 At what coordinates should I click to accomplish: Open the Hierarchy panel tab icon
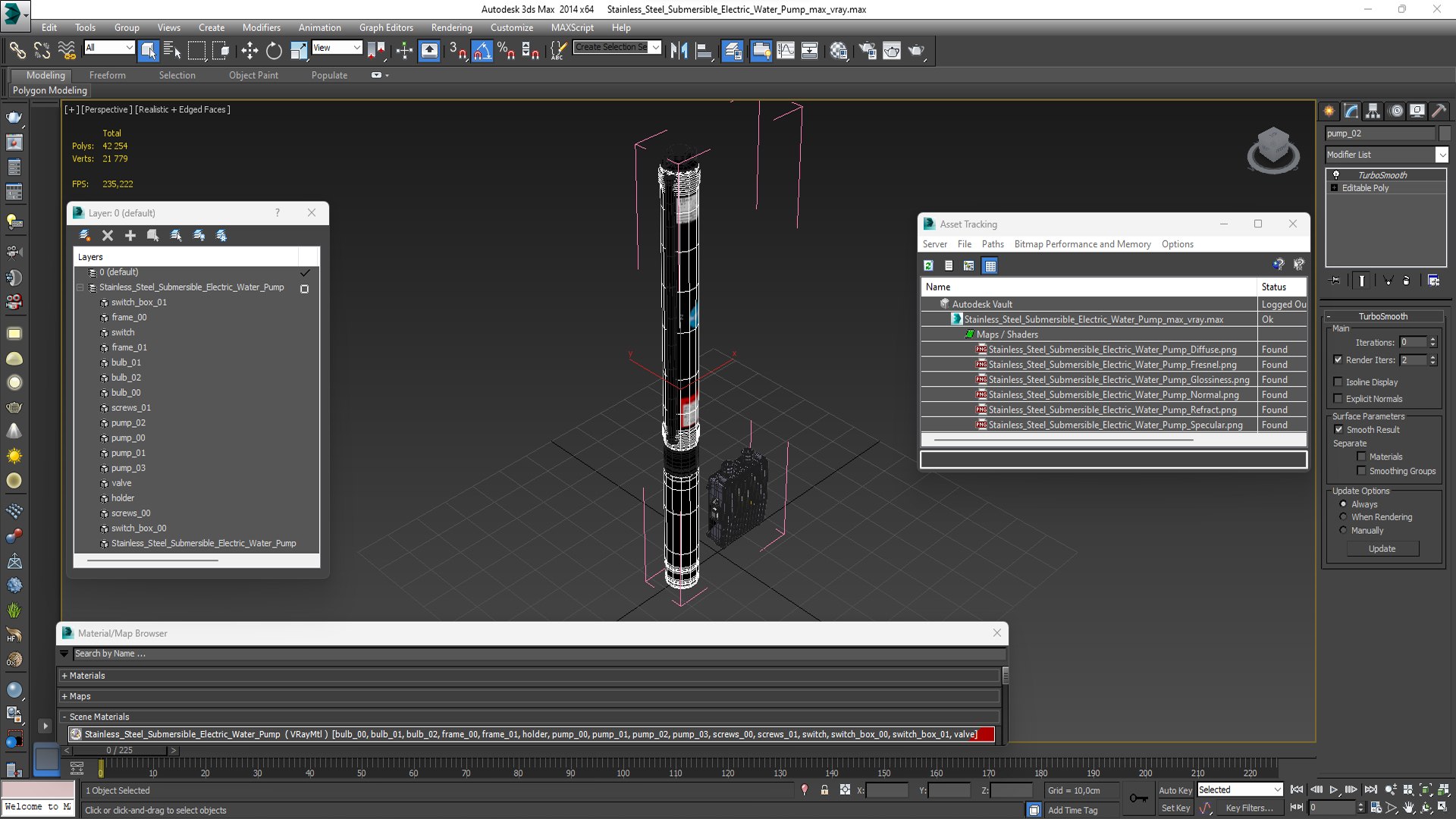pos(1373,111)
